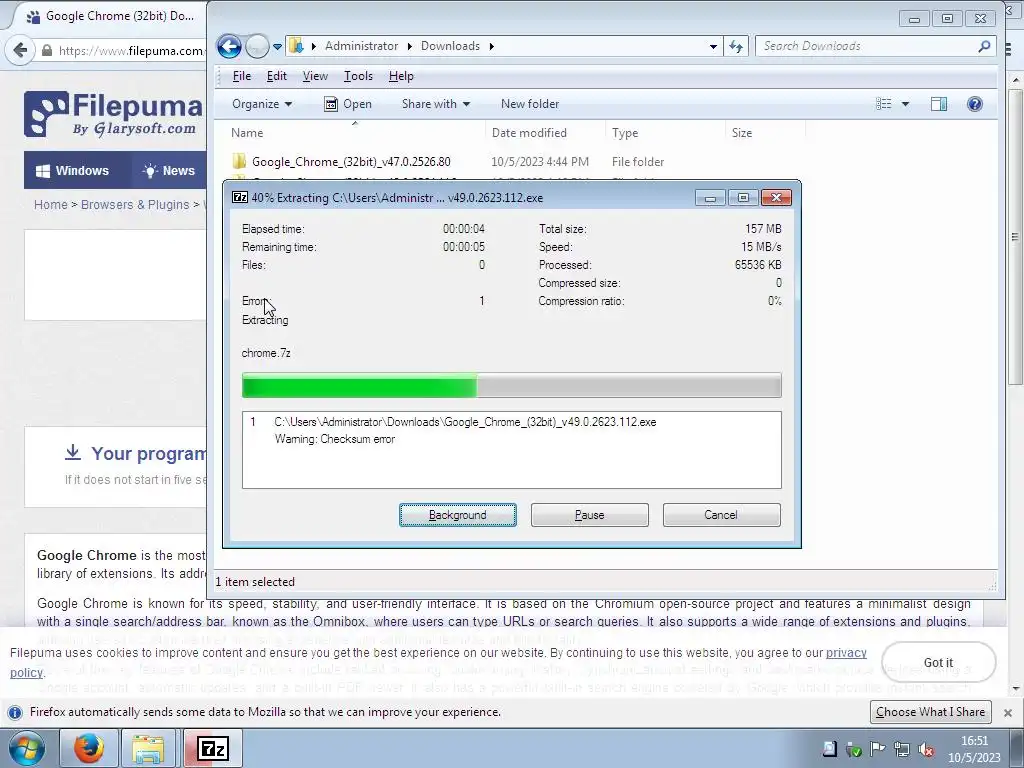The width and height of the screenshot is (1024, 768).
Task: Click the Firefox info icon in notification bar
Action: pyautogui.click(x=15, y=712)
